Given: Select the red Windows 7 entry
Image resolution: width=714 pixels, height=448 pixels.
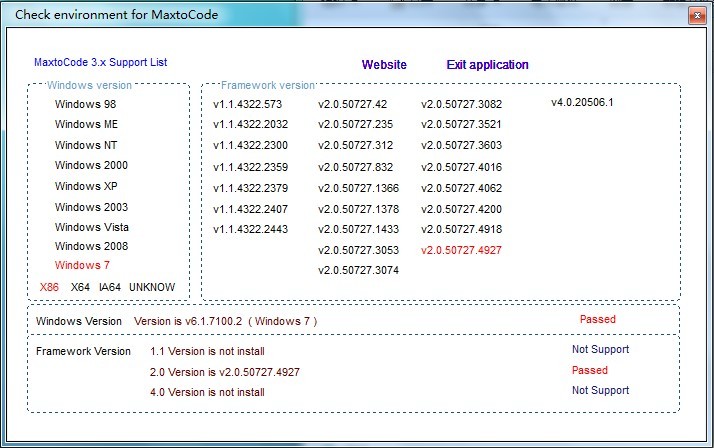Looking at the screenshot, I should (x=82, y=265).
